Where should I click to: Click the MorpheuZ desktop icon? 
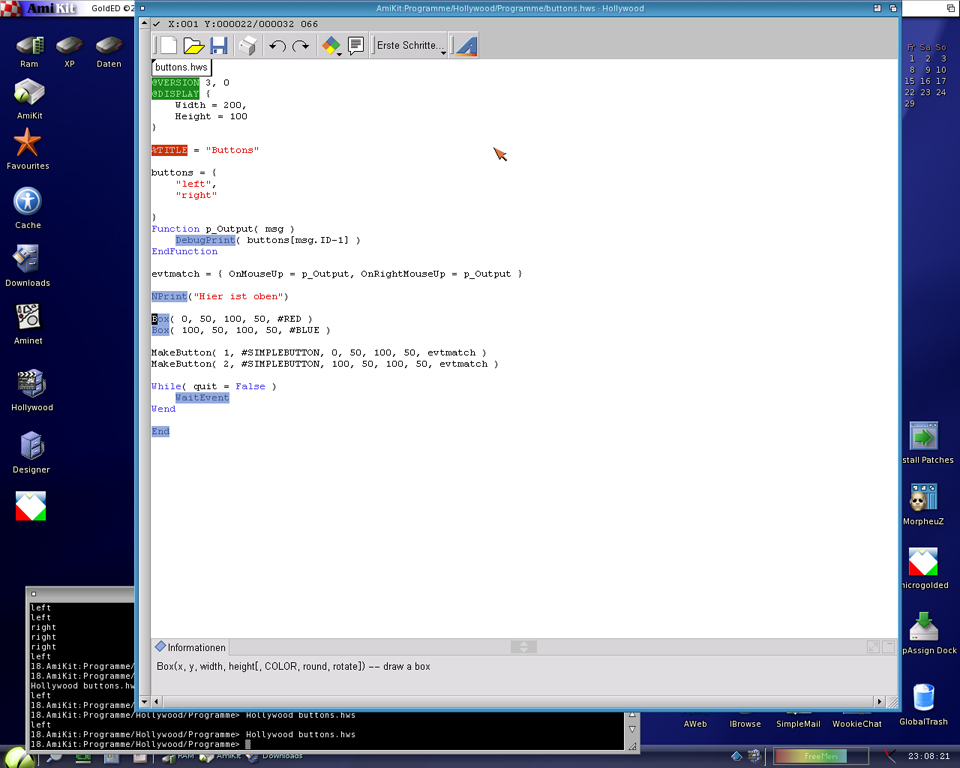tap(923, 498)
